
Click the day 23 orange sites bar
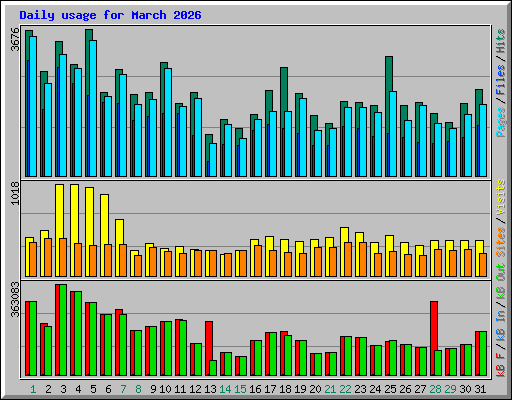click(363, 259)
